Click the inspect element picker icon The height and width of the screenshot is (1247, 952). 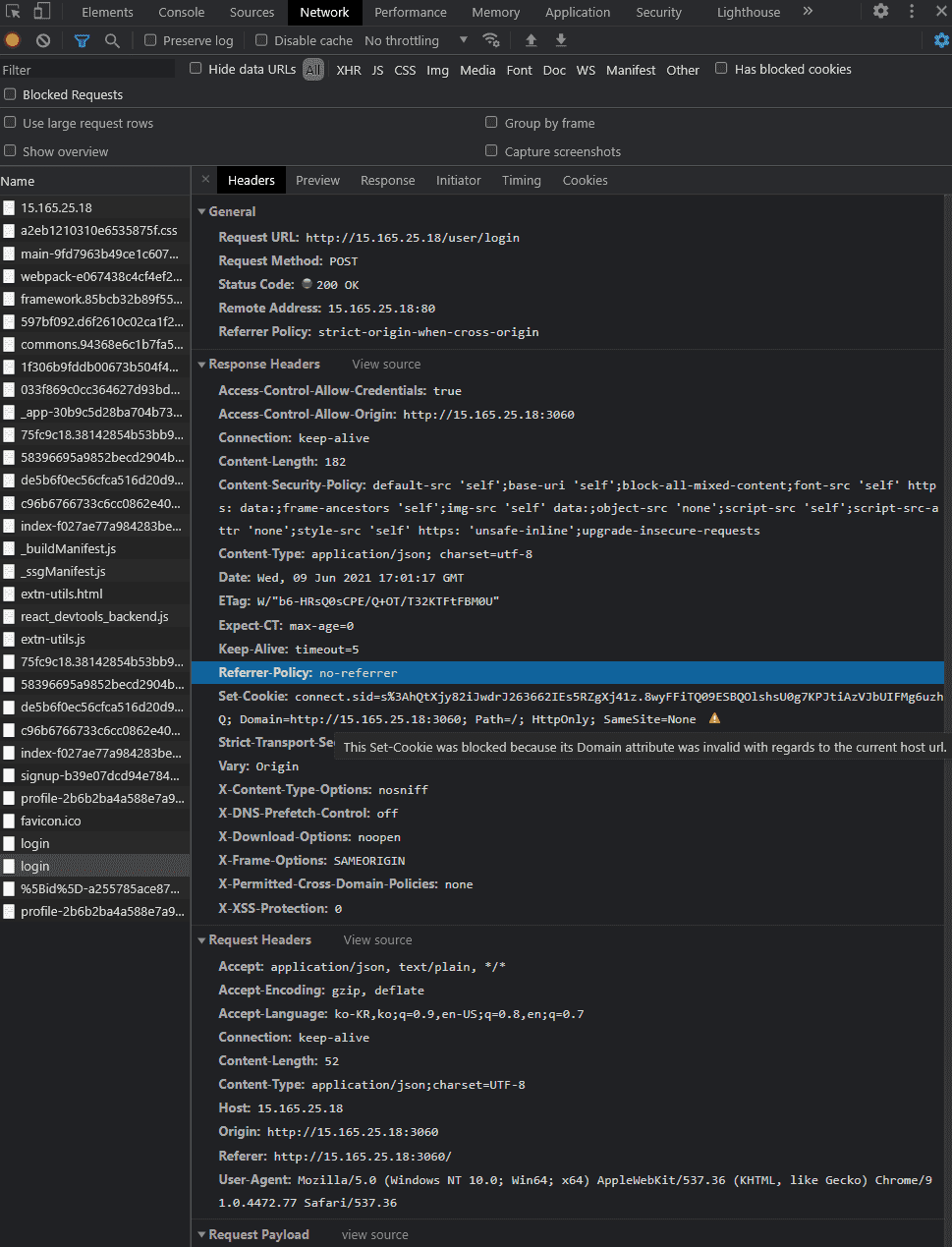tap(14, 12)
